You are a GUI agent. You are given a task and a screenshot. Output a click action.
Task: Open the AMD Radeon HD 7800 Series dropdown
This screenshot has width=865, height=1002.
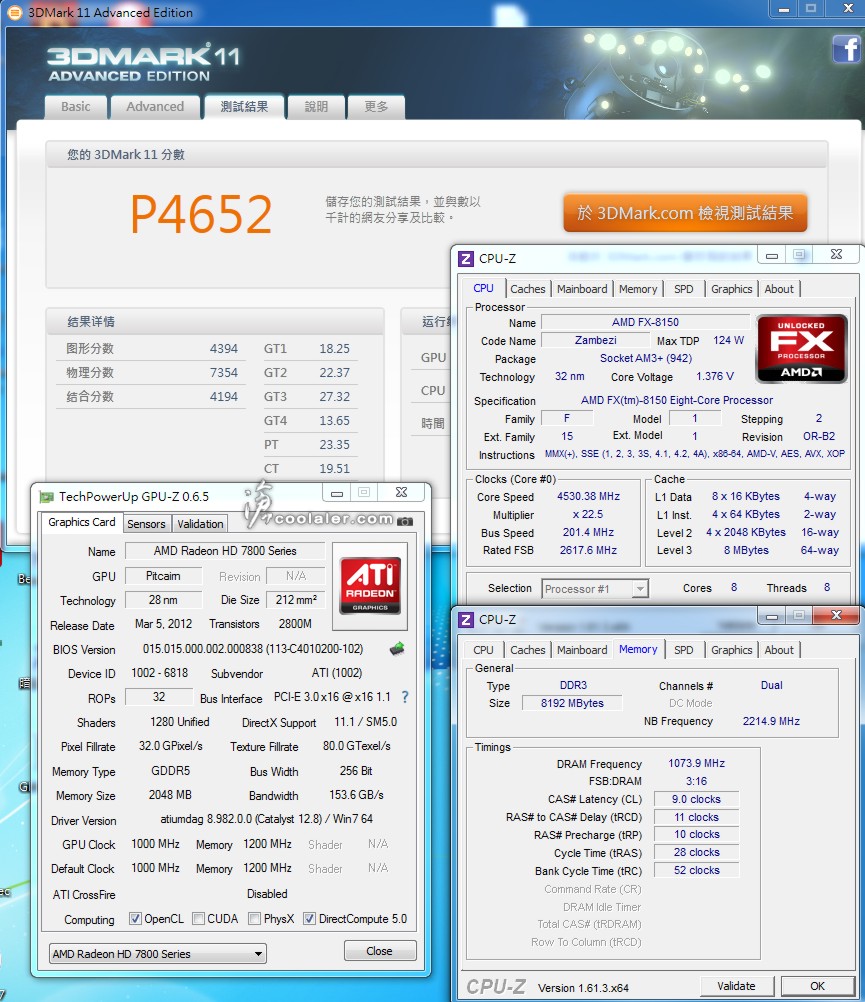coord(158,953)
